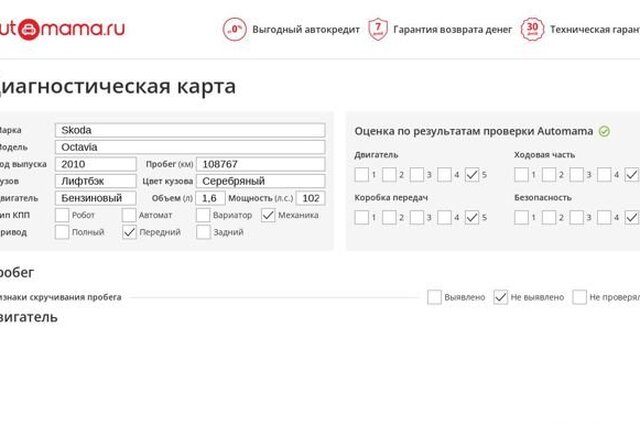Image resolution: width=640 pixels, height=426 pixels.
Task: Check rating 4 under Безопасность
Action: [x=604, y=217]
